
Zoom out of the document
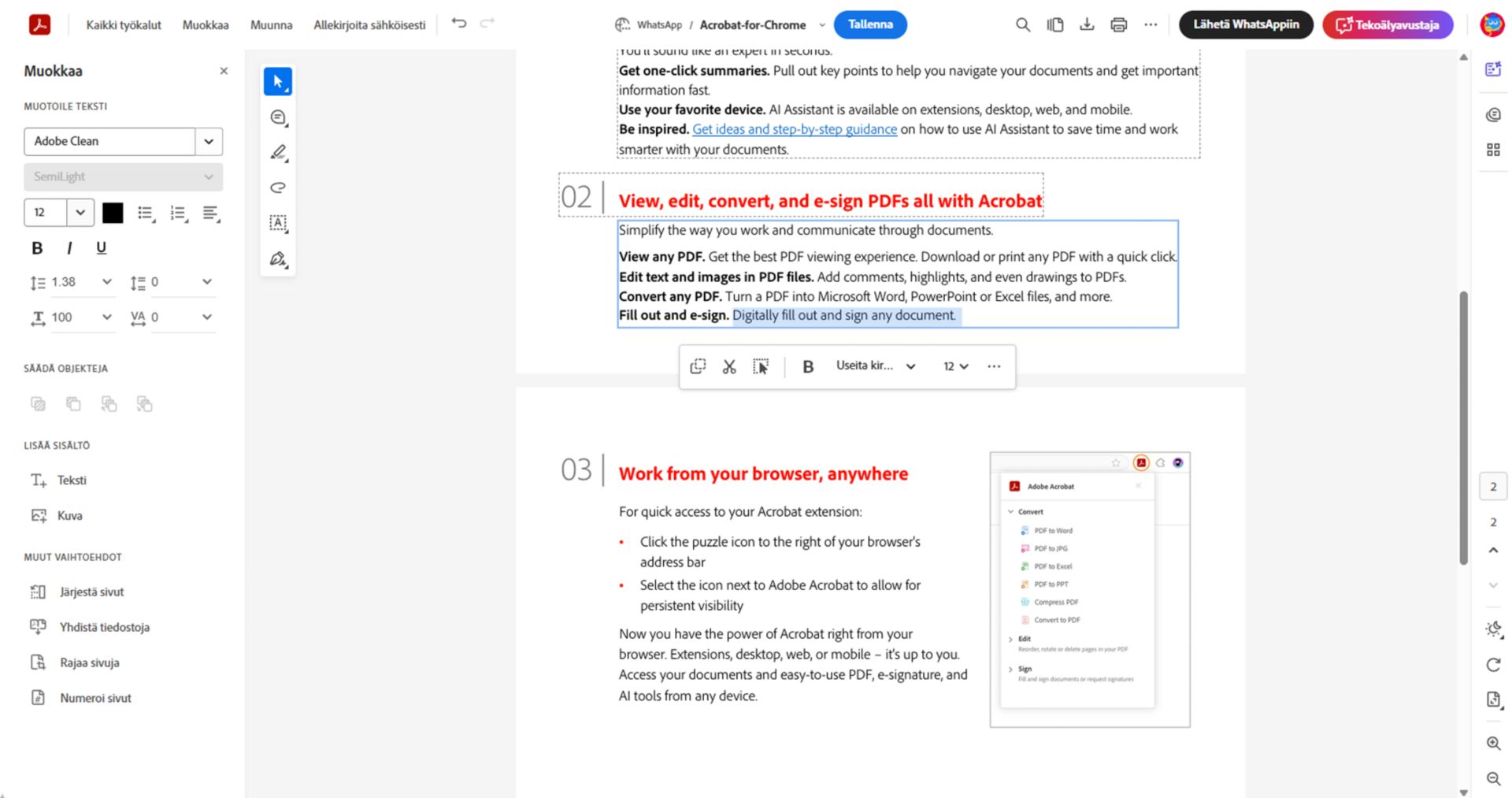tap(1493, 779)
